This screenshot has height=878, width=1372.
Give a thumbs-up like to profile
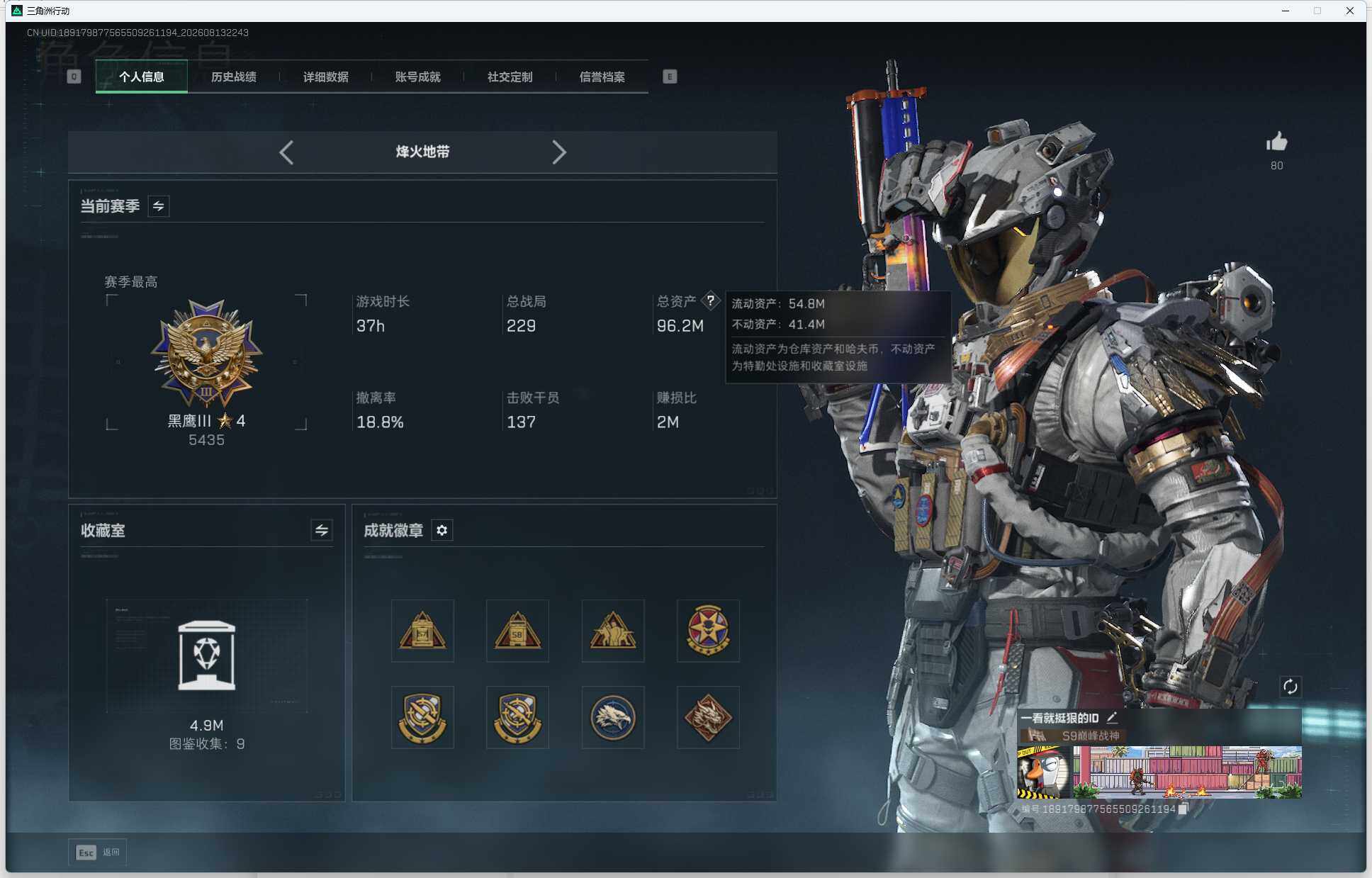(x=1276, y=142)
